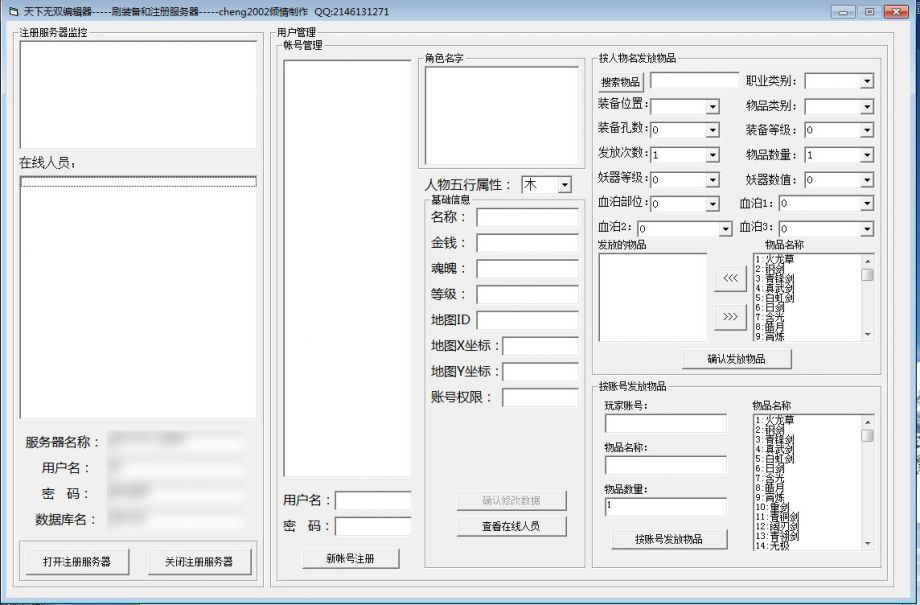Viewport: 920px width, 605px height.
Task: Click the 玩家账号 input field
Action: point(665,423)
